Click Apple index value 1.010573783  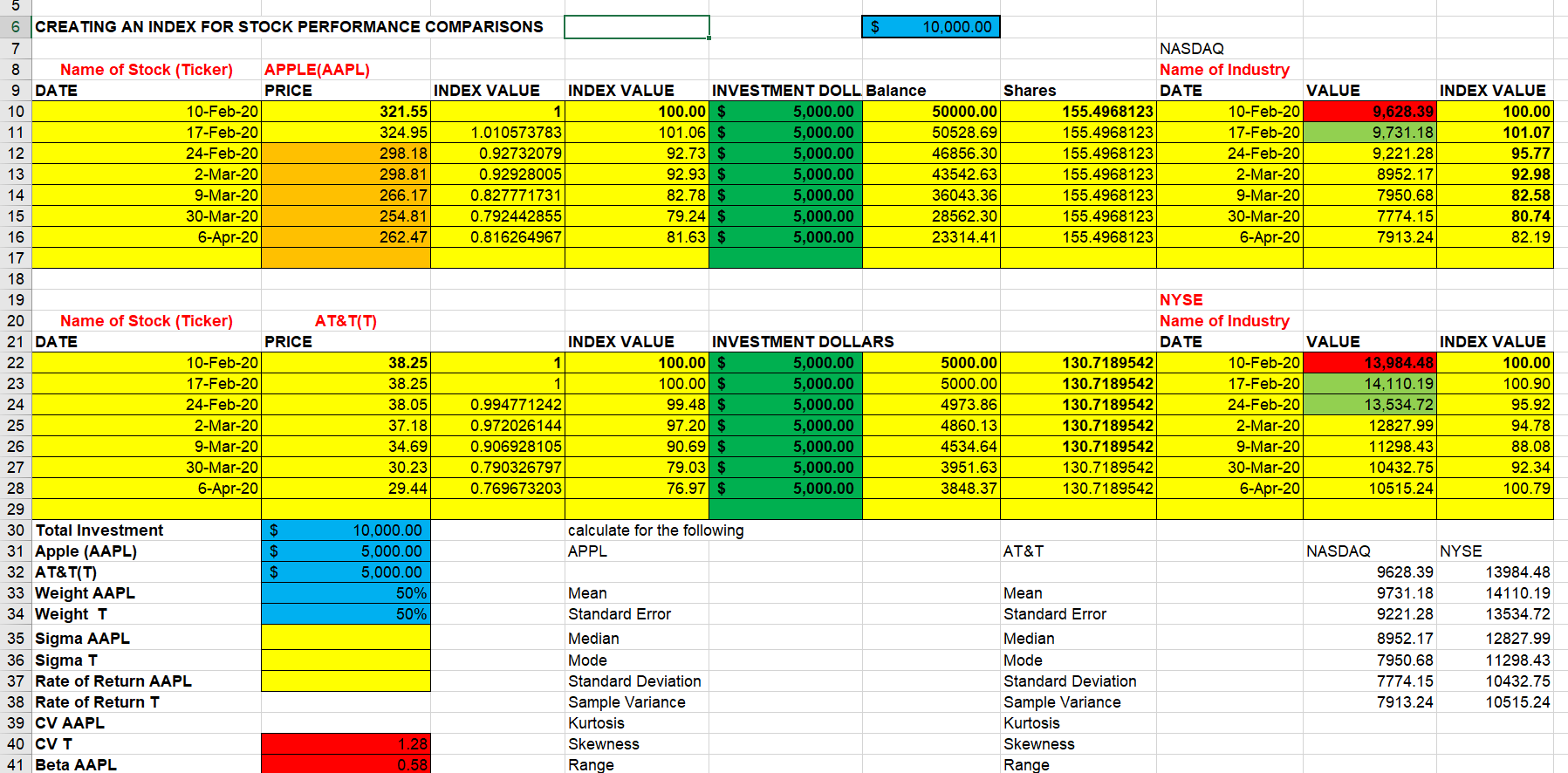coord(498,133)
